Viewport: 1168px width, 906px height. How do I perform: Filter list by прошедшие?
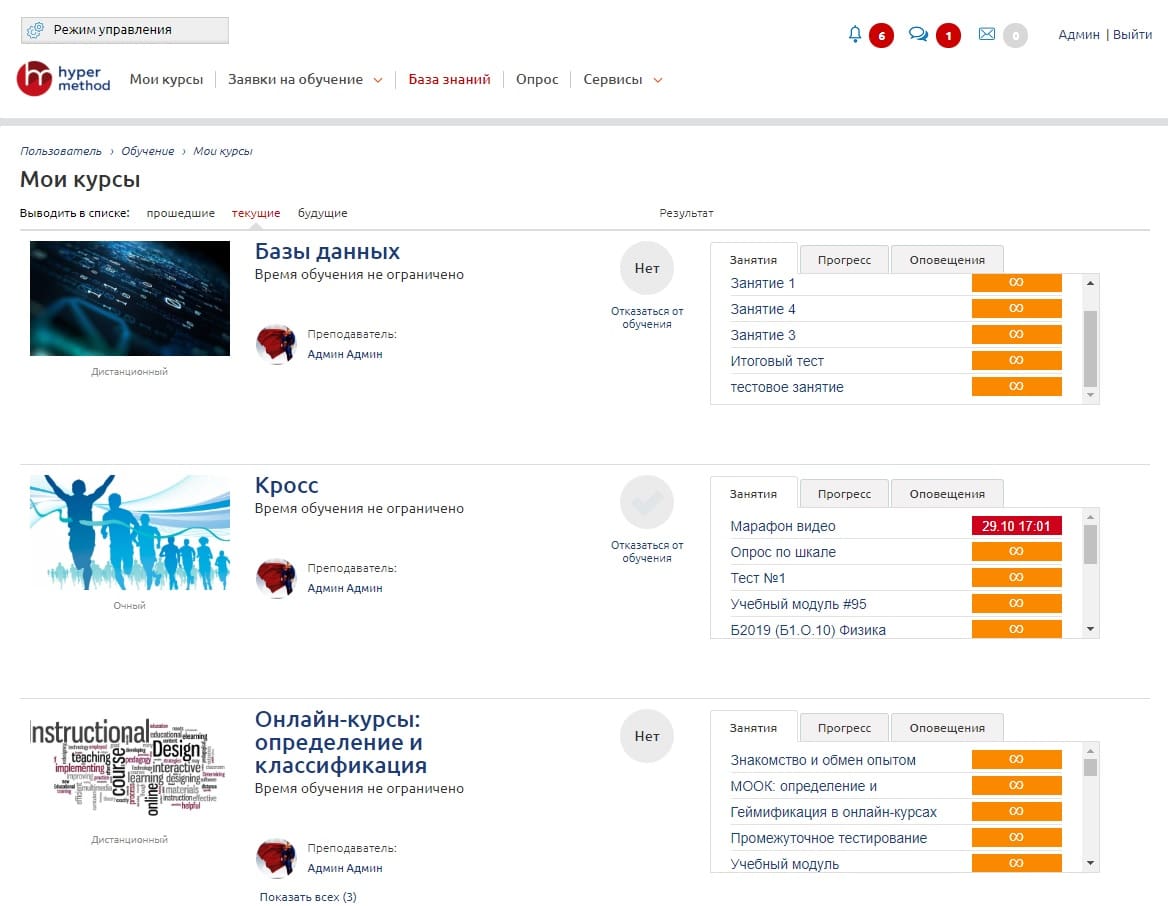click(180, 213)
